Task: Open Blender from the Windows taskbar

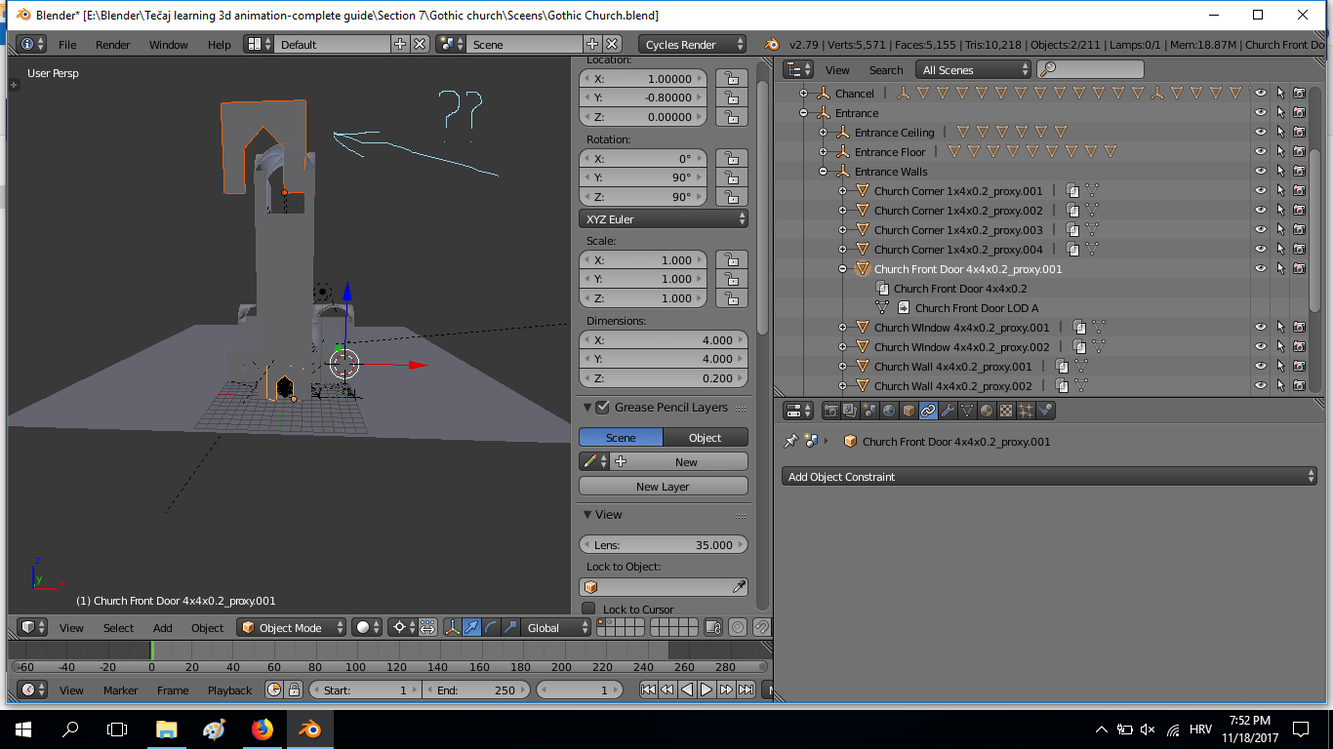Action: click(310, 729)
